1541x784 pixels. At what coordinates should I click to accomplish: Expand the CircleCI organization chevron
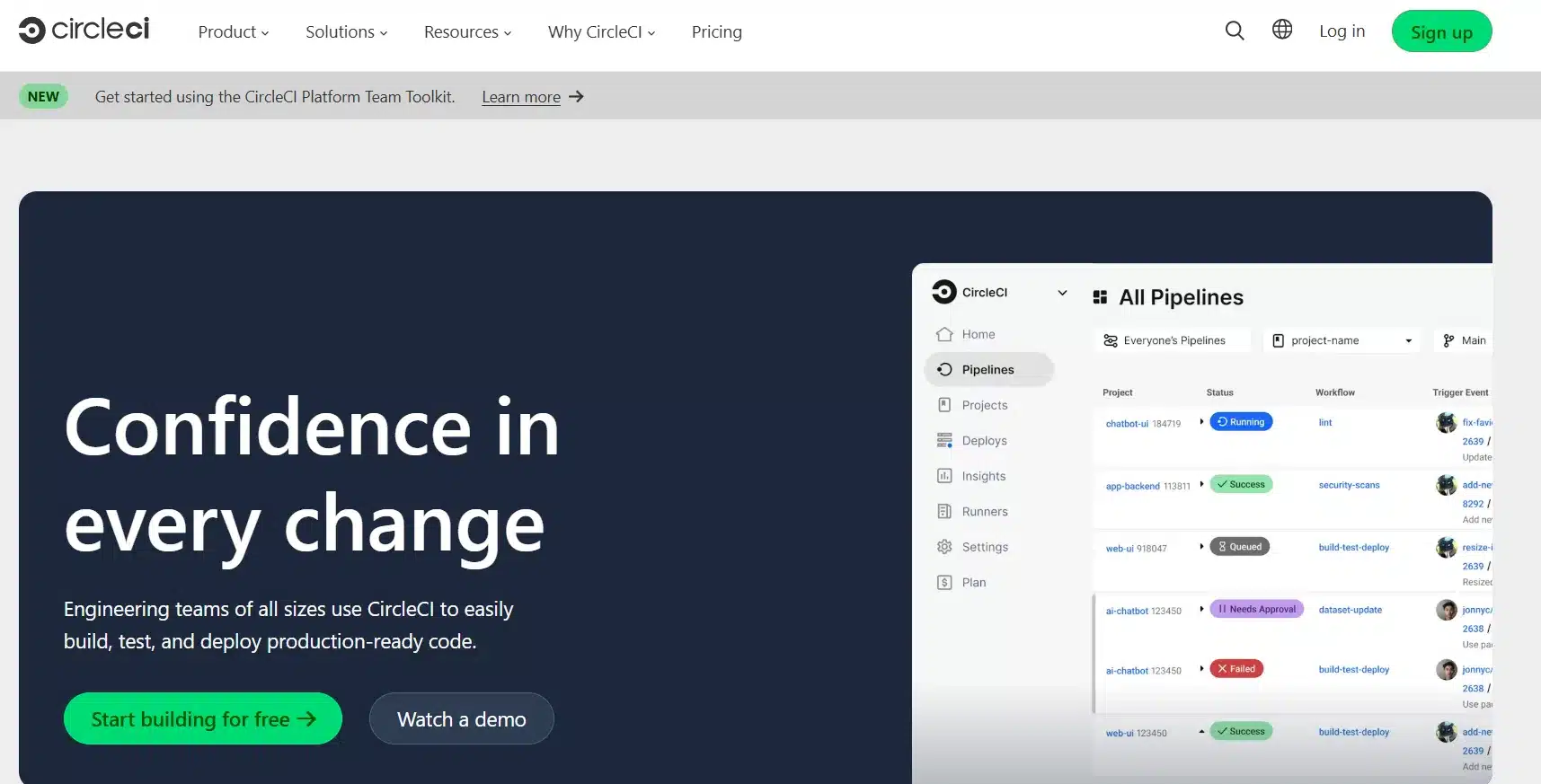coord(1062,293)
